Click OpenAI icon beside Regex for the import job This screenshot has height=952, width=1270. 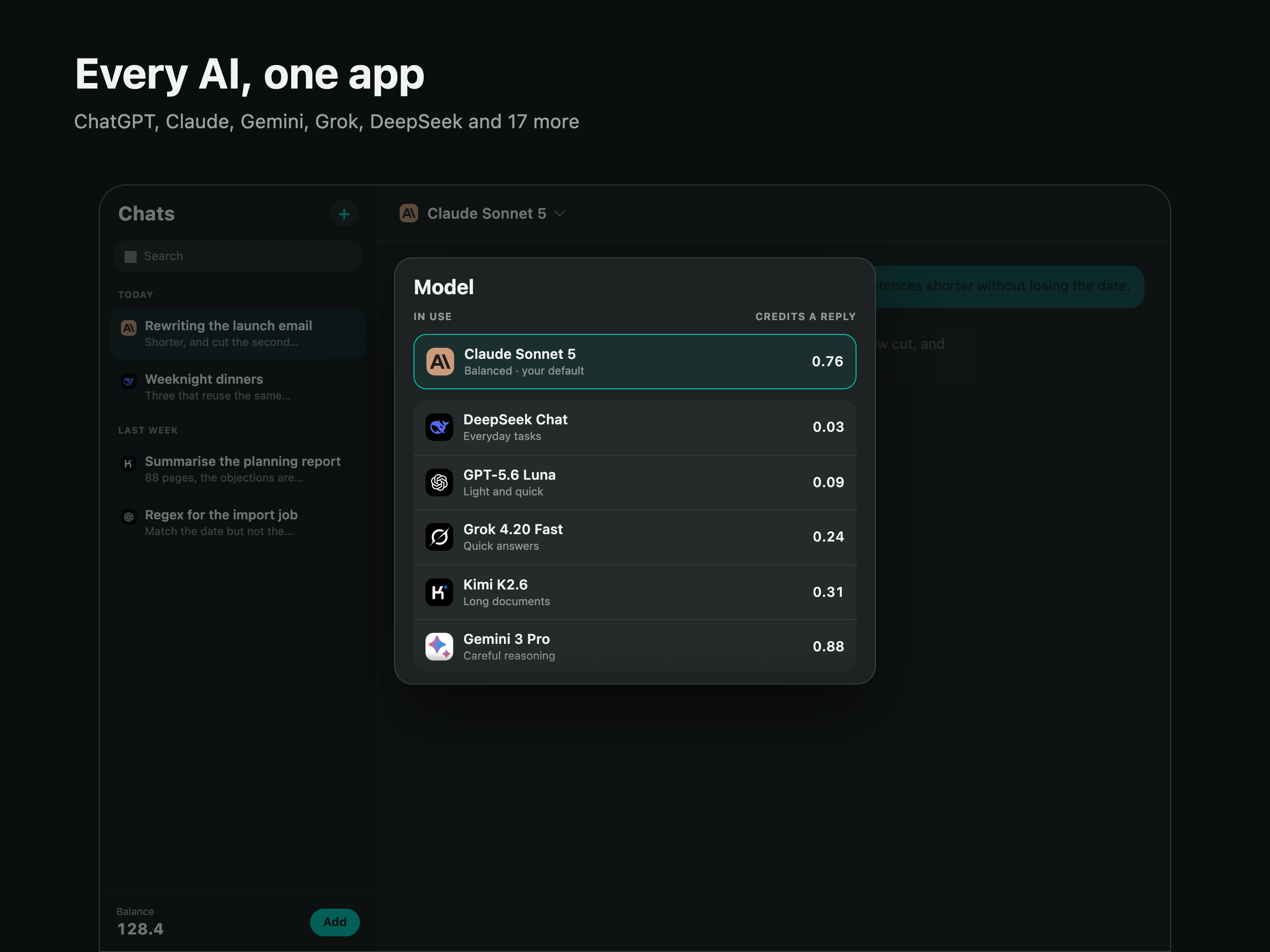pyautogui.click(x=129, y=517)
